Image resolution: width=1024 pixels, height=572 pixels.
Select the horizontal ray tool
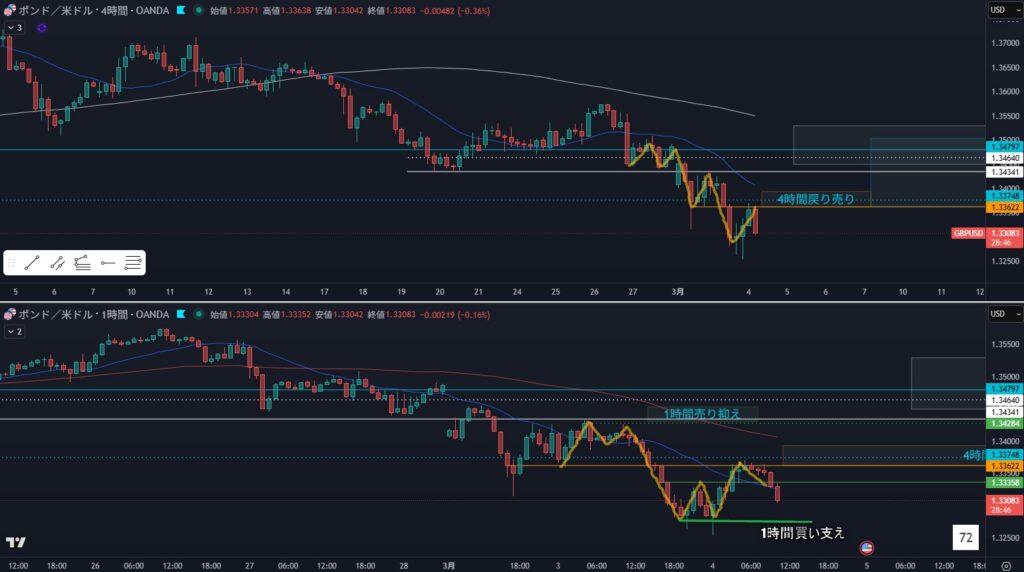click(x=108, y=263)
